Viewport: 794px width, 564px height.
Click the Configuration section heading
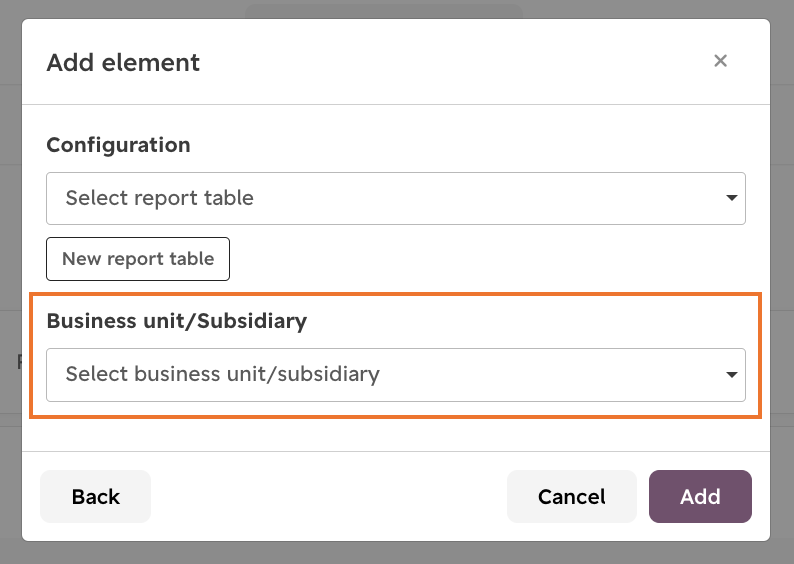point(118,145)
